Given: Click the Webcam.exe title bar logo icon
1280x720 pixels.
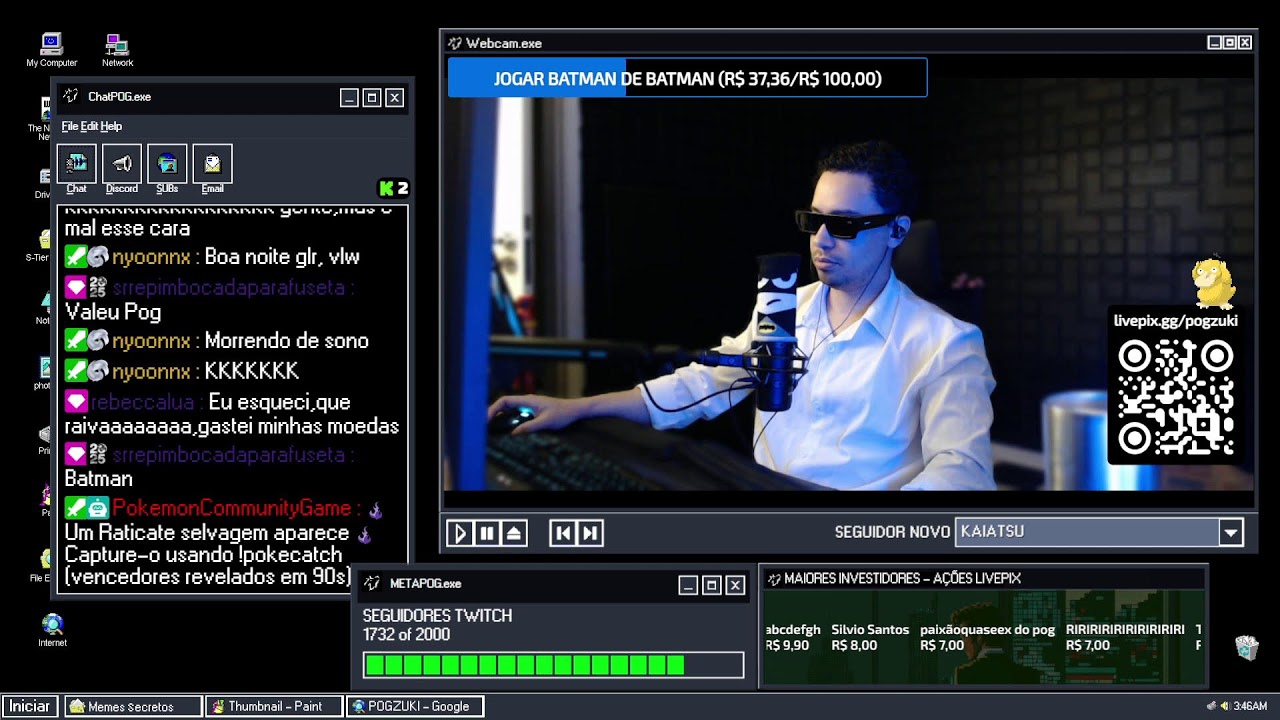Looking at the screenshot, I should [455, 43].
